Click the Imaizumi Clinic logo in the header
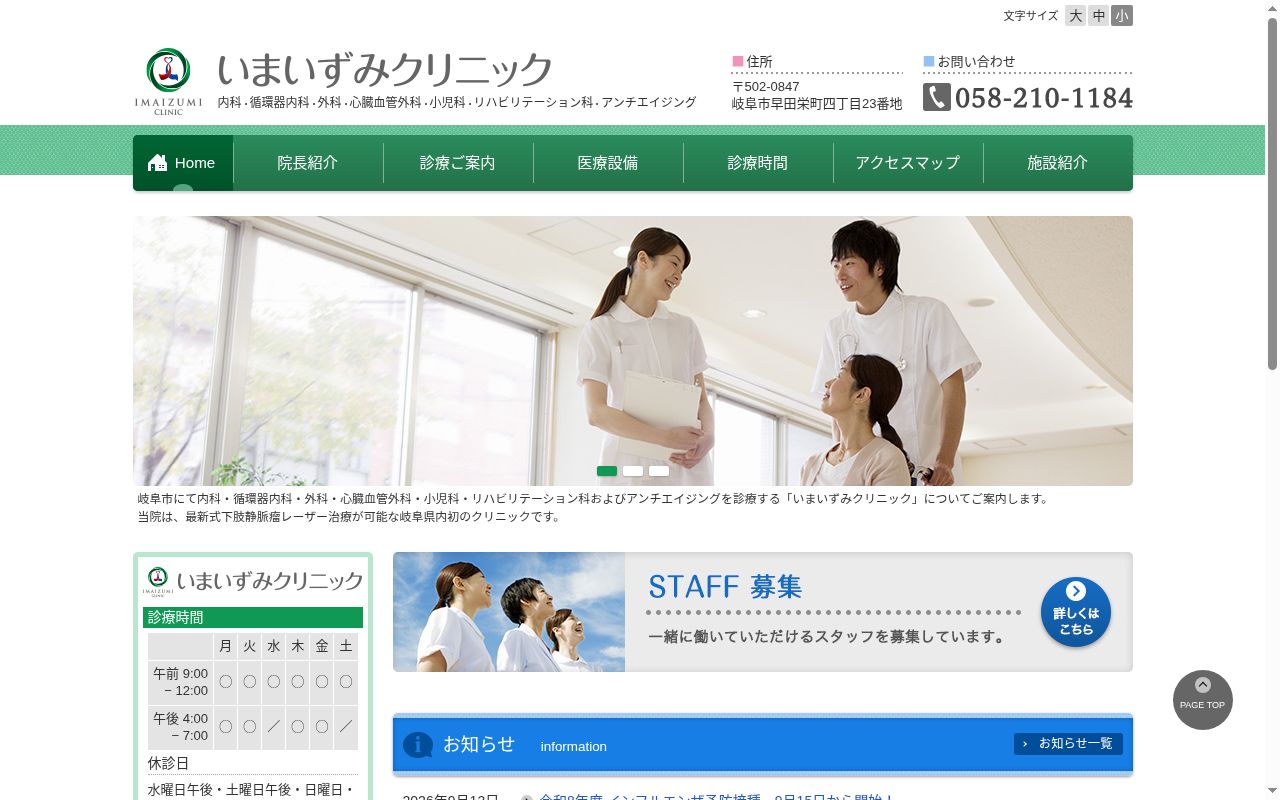The width and height of the screenshot is (1280, 800). click(x=168, y=82)
